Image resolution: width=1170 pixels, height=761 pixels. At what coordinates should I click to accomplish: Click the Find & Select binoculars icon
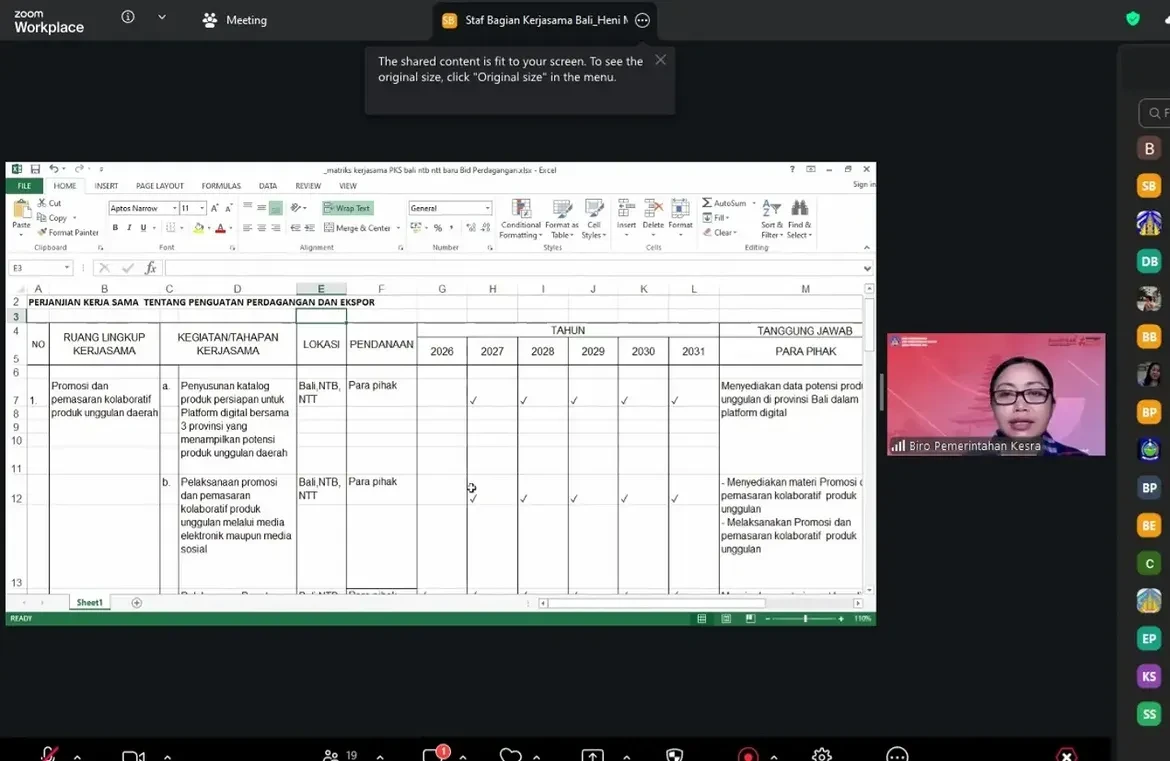point(799,209)
